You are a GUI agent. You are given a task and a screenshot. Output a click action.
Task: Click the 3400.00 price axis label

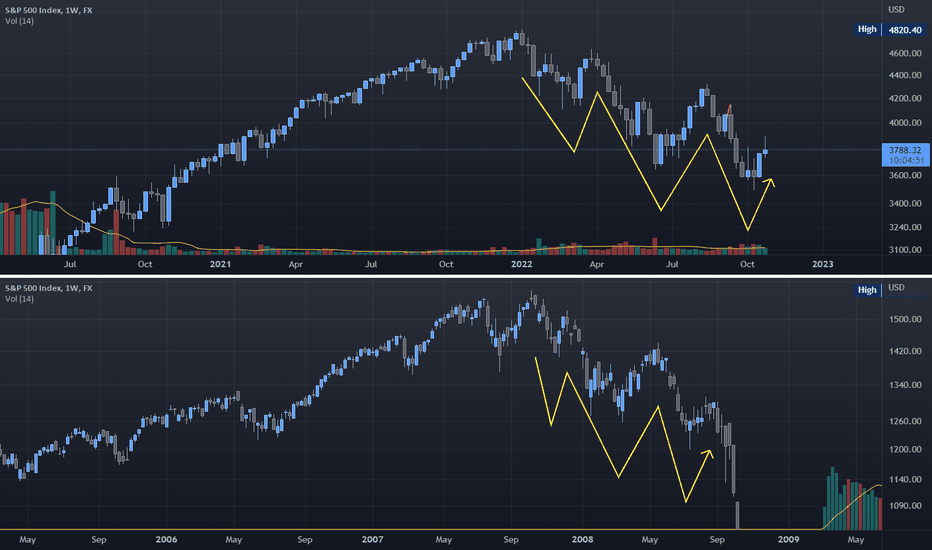tap(905, 203)
